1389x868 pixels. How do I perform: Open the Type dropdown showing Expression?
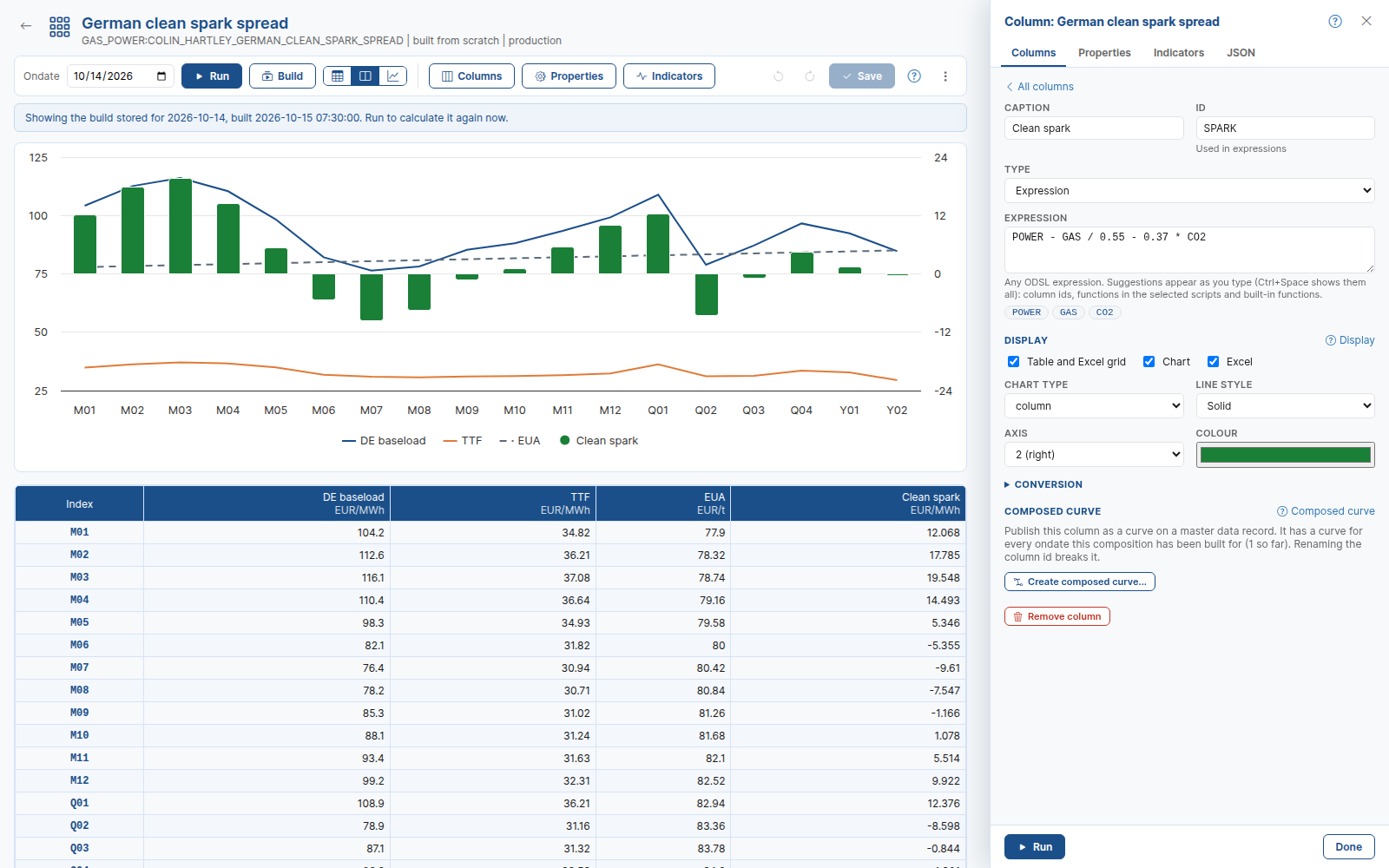(1189, 191)
